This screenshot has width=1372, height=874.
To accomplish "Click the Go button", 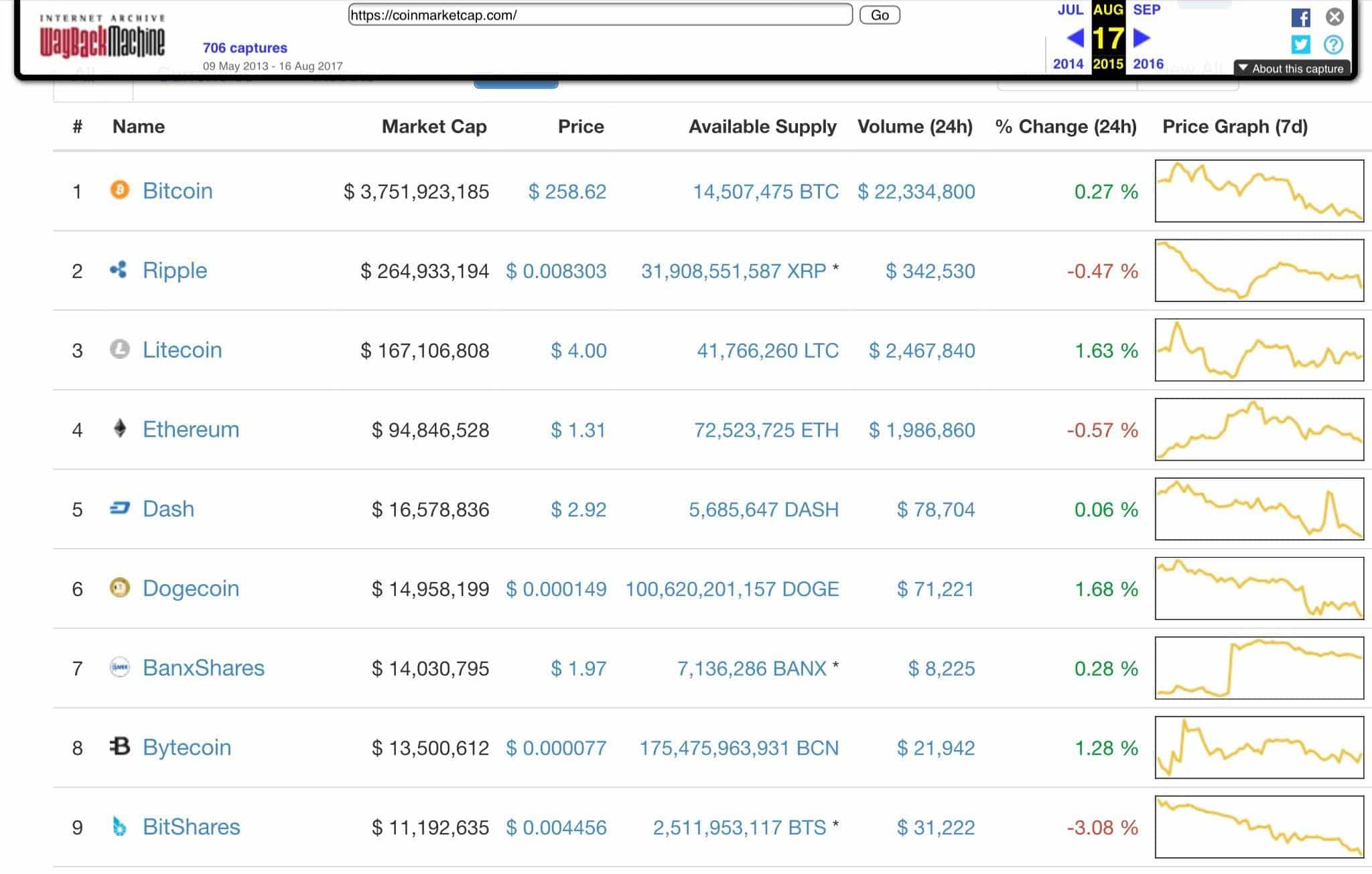I will pyautogui.click(x=880, y=15).
